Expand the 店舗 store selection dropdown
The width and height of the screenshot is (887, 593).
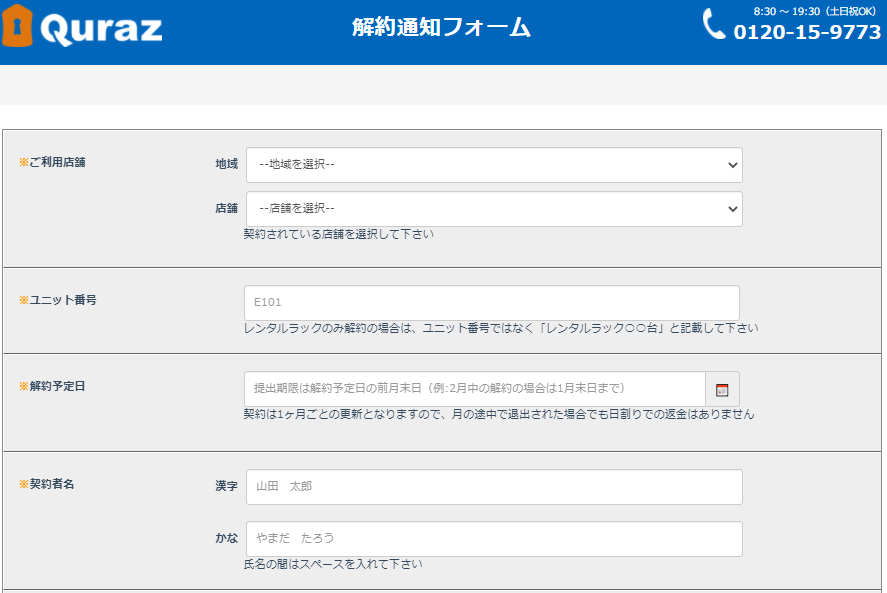pos(494,209)
